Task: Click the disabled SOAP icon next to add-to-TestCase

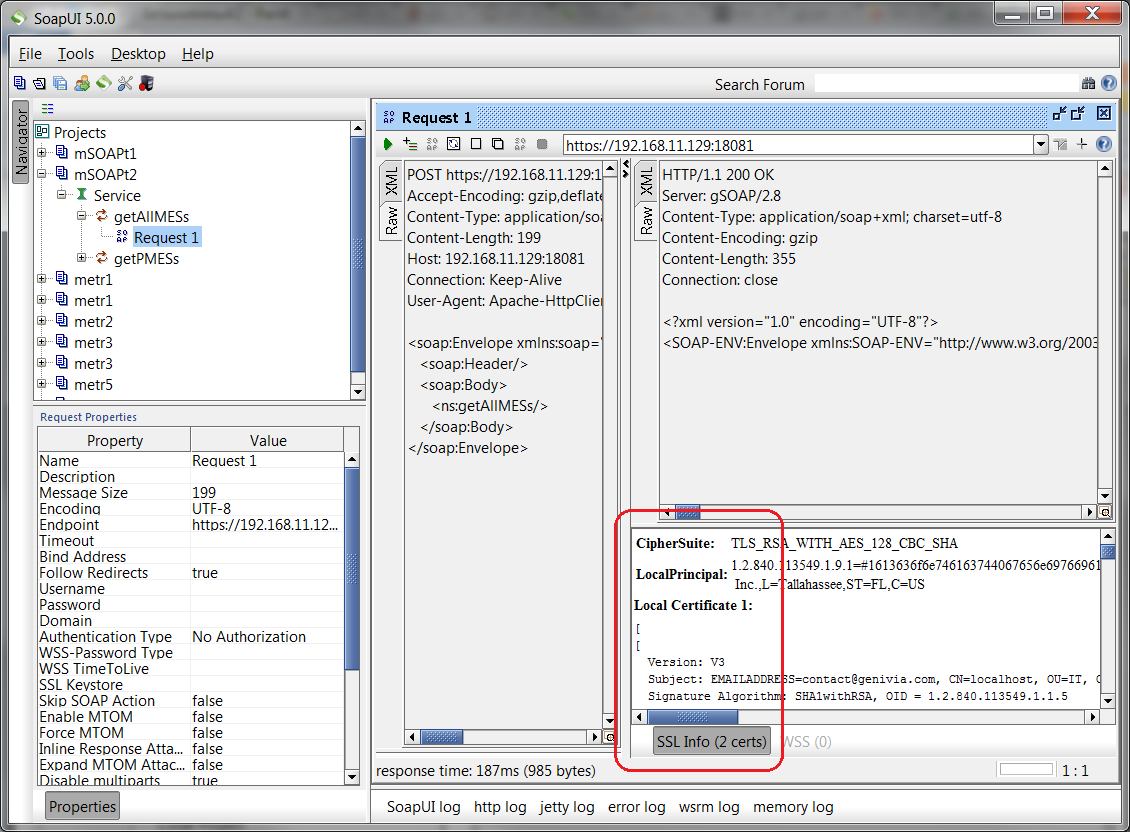Action: 432,144
